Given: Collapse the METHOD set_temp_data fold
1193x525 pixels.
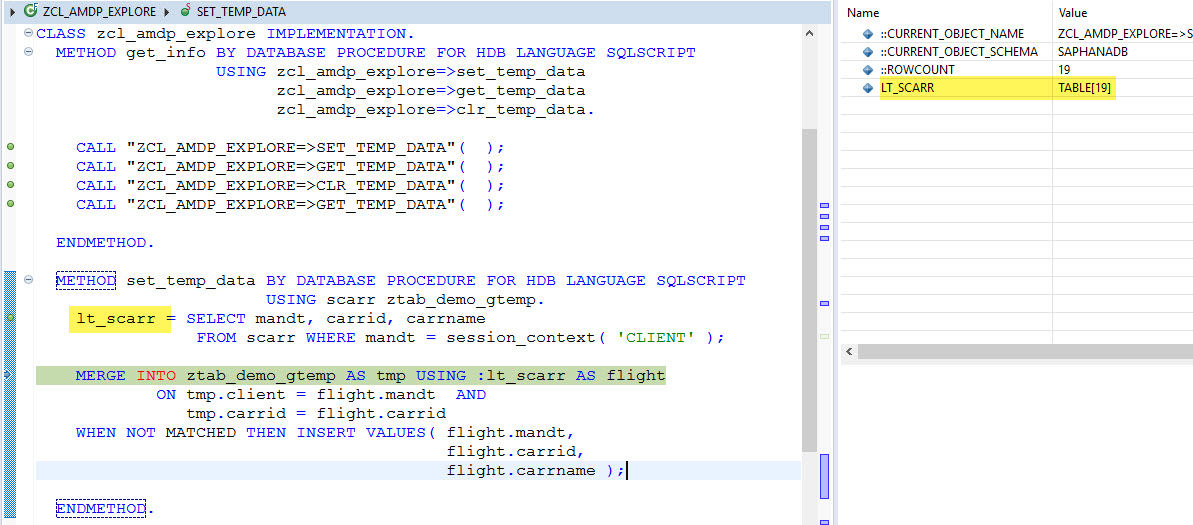Looking at the screenshot, I should point(27,281).
